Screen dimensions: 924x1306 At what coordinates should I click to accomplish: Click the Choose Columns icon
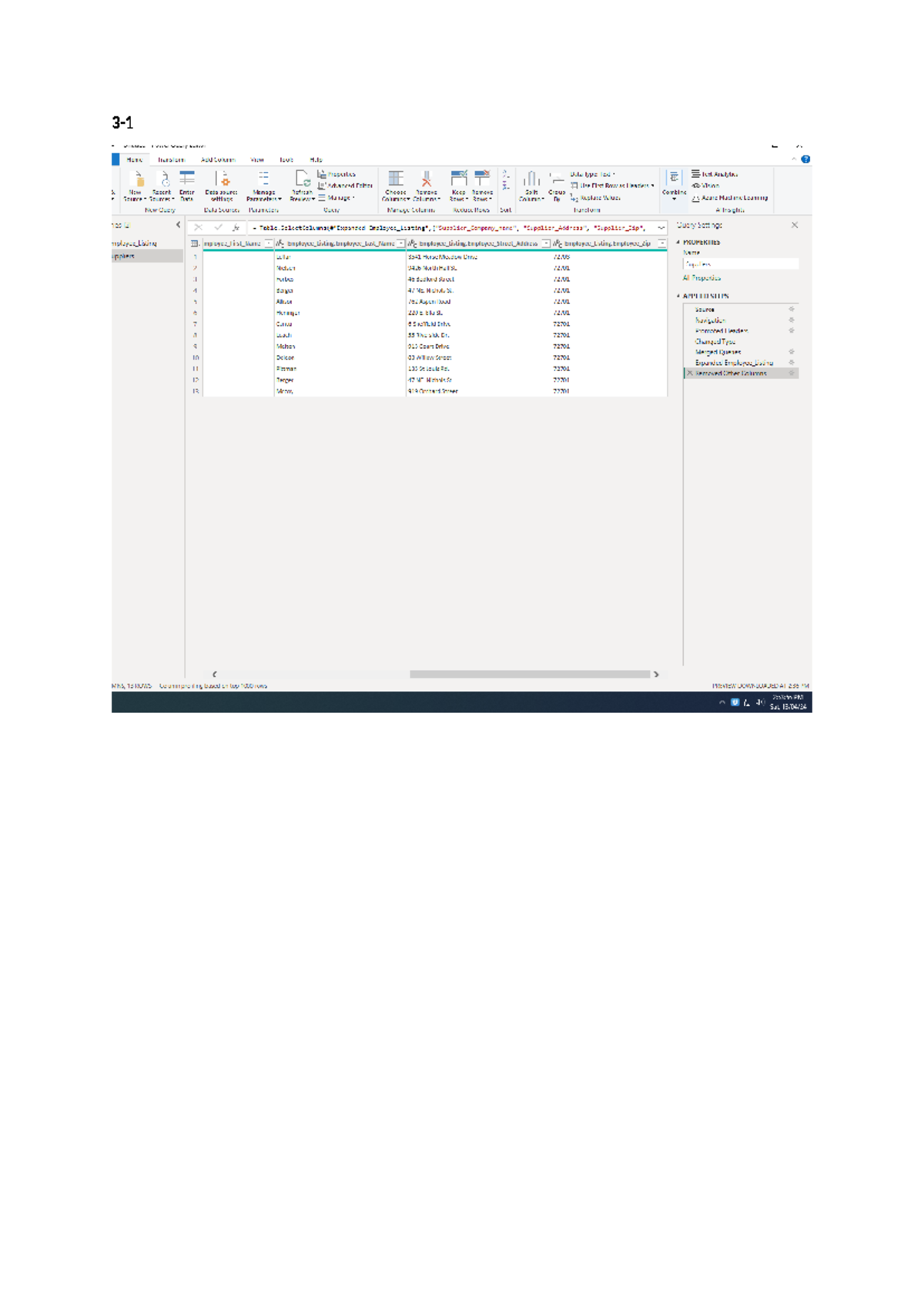click(x=396, y=183)
